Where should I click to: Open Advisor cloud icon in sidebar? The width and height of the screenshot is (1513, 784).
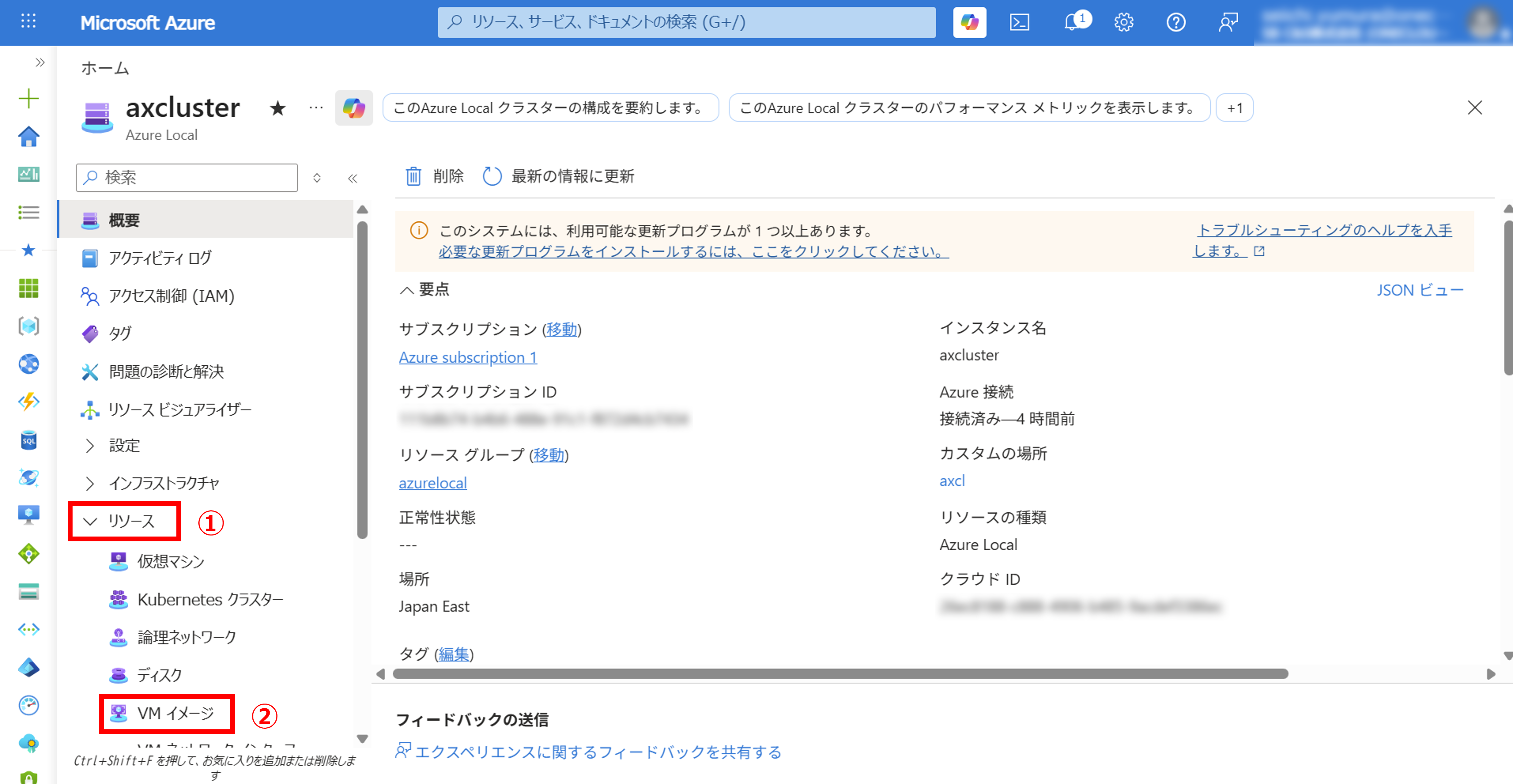click(x=28, y=743)
